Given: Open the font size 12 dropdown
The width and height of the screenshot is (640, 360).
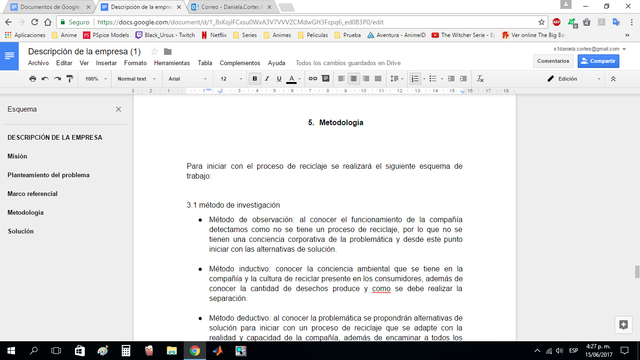Looking at the screenshot, I should click(231, 79).
